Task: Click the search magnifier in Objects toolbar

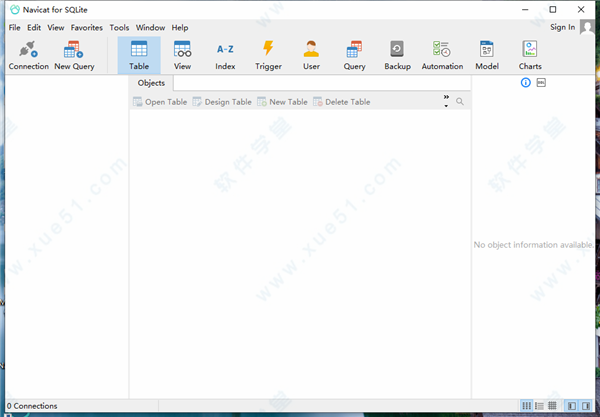Action: pos(460,102)
